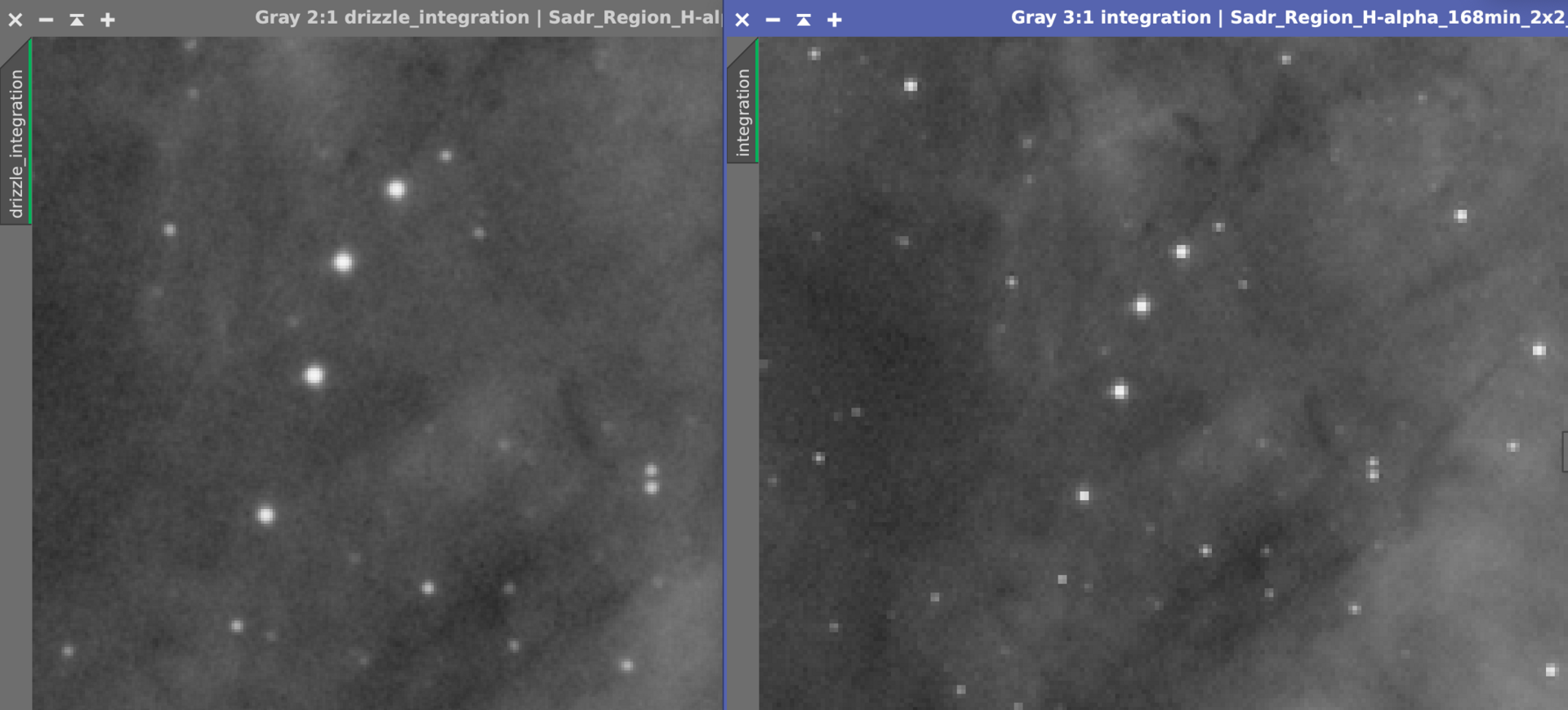Shade the integration window with minus icon
Viewport: 1568px width, 710px height.
(x=773, y=20)
